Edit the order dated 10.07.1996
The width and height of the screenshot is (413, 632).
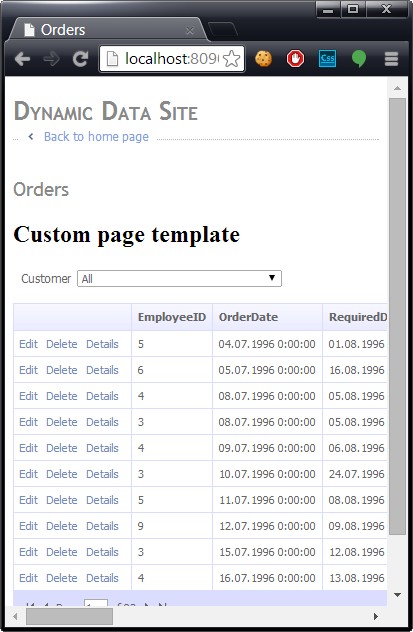tap(29, 474)
